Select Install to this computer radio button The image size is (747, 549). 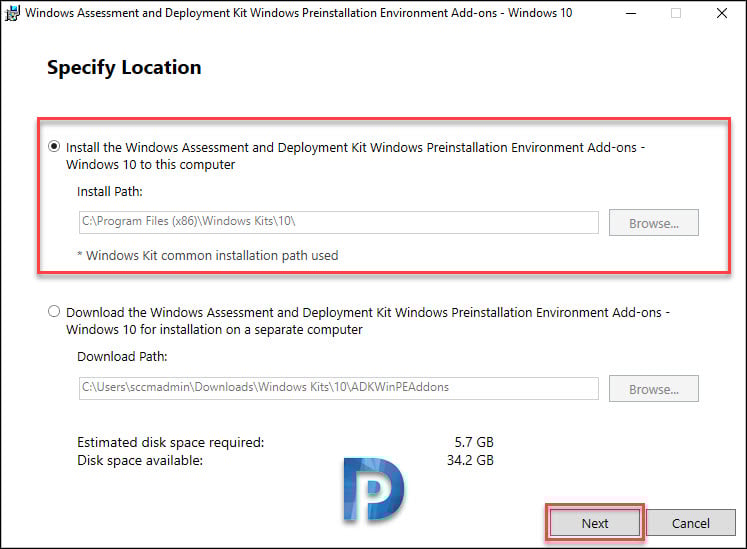(x=54, y=146)
